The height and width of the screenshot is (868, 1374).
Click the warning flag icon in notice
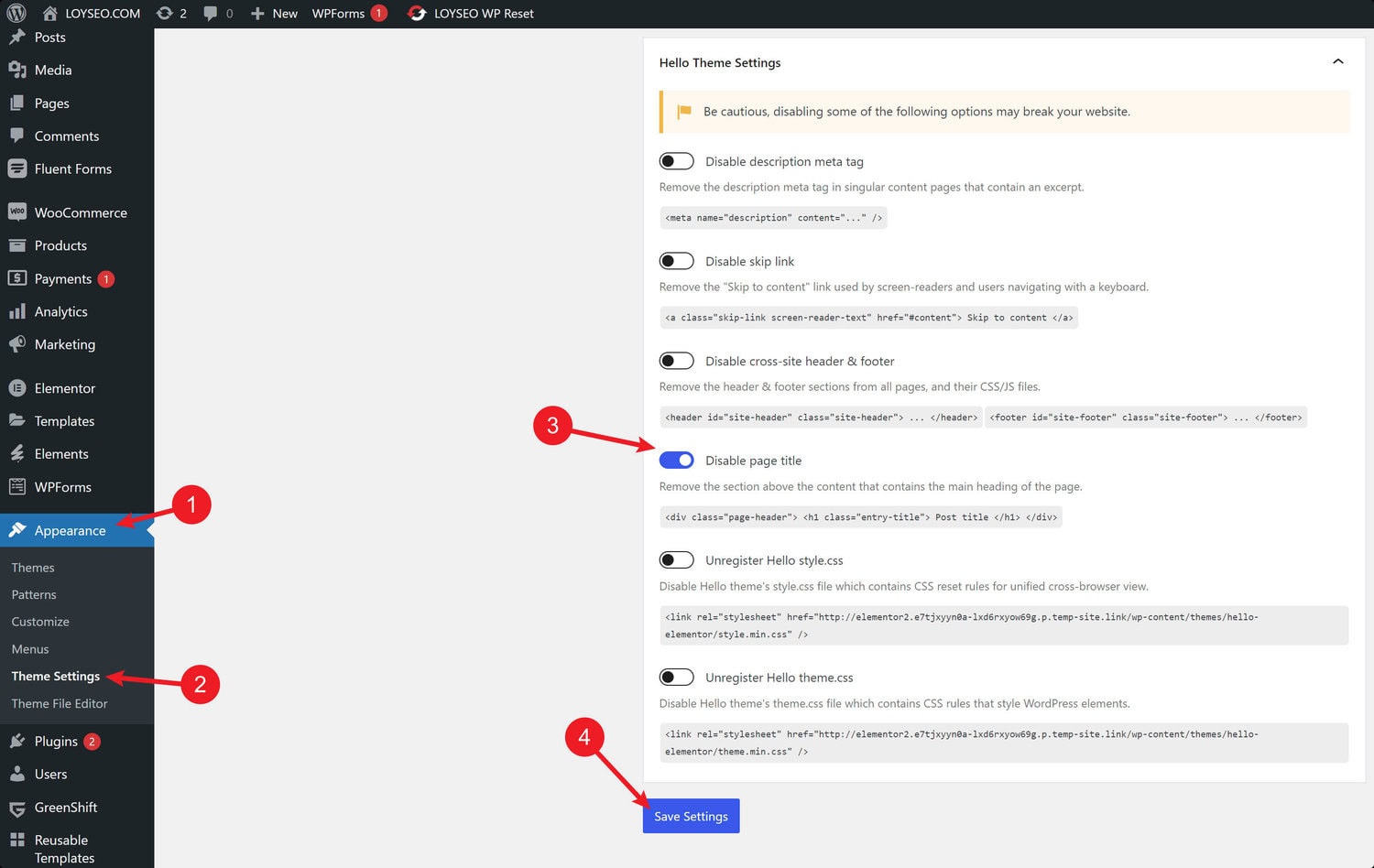click(684, 112)
